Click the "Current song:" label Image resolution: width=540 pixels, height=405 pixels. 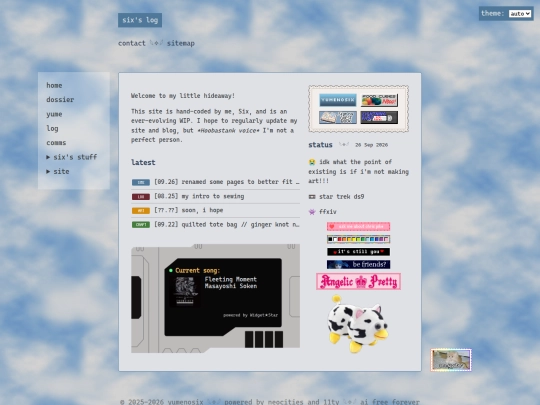[197, 271]
